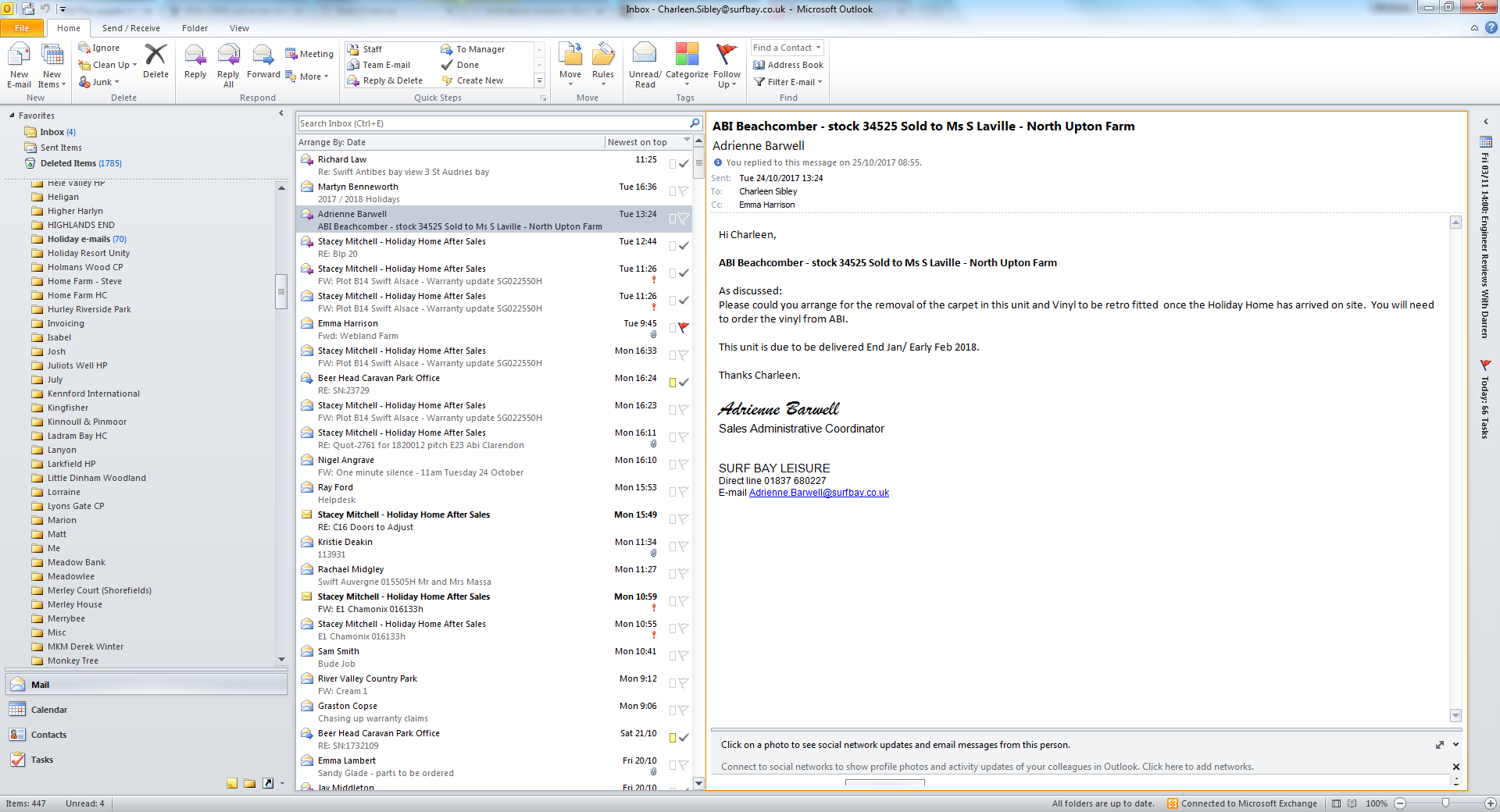Screen dimensions: 1500x812
Task: Delete the selected message
Action: pyautogui.click(x=155, y=61)
